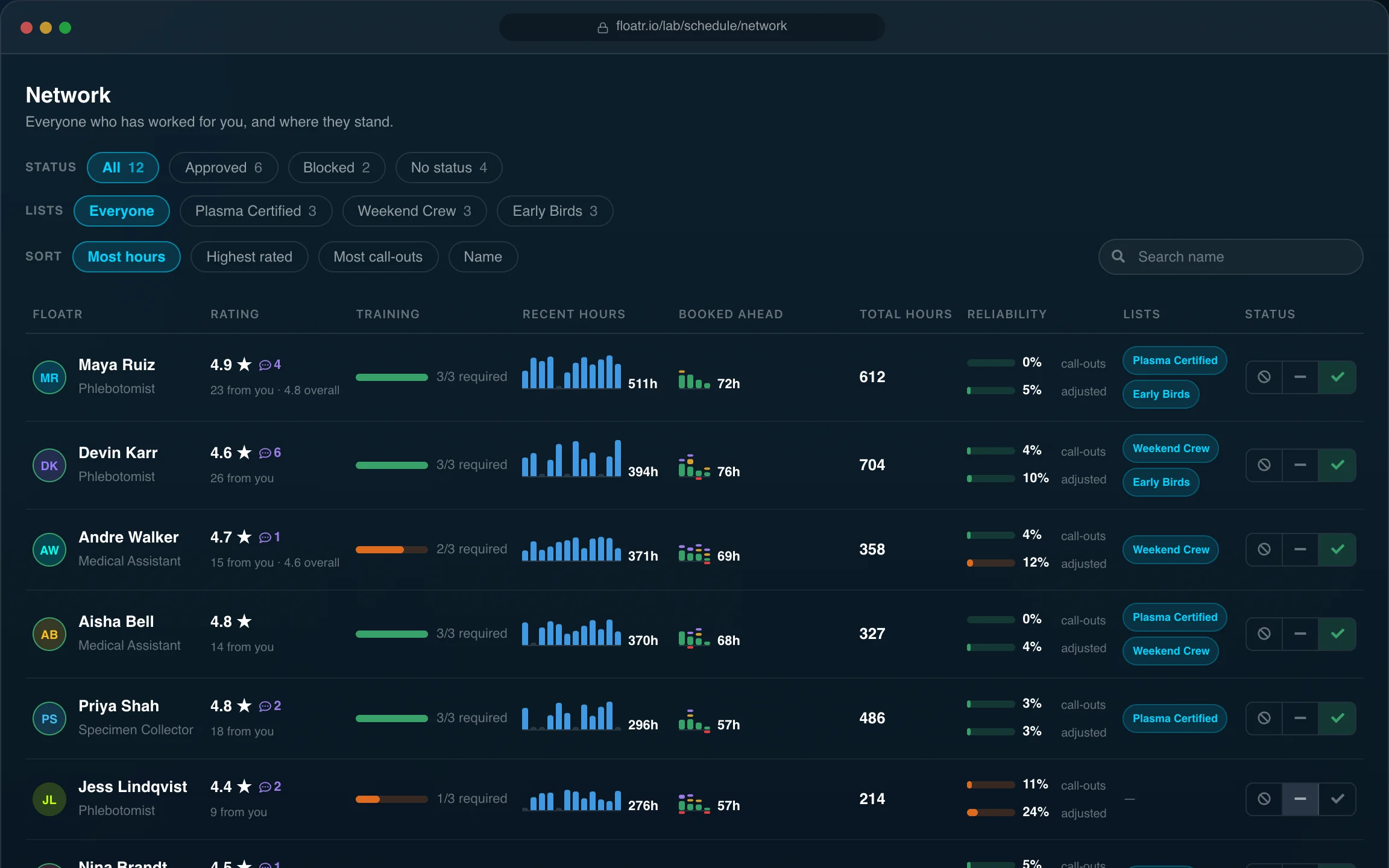Click Devin Karr's booked ahead chart
Screen dimensions: 1389x868
click(x=694, y=466)
